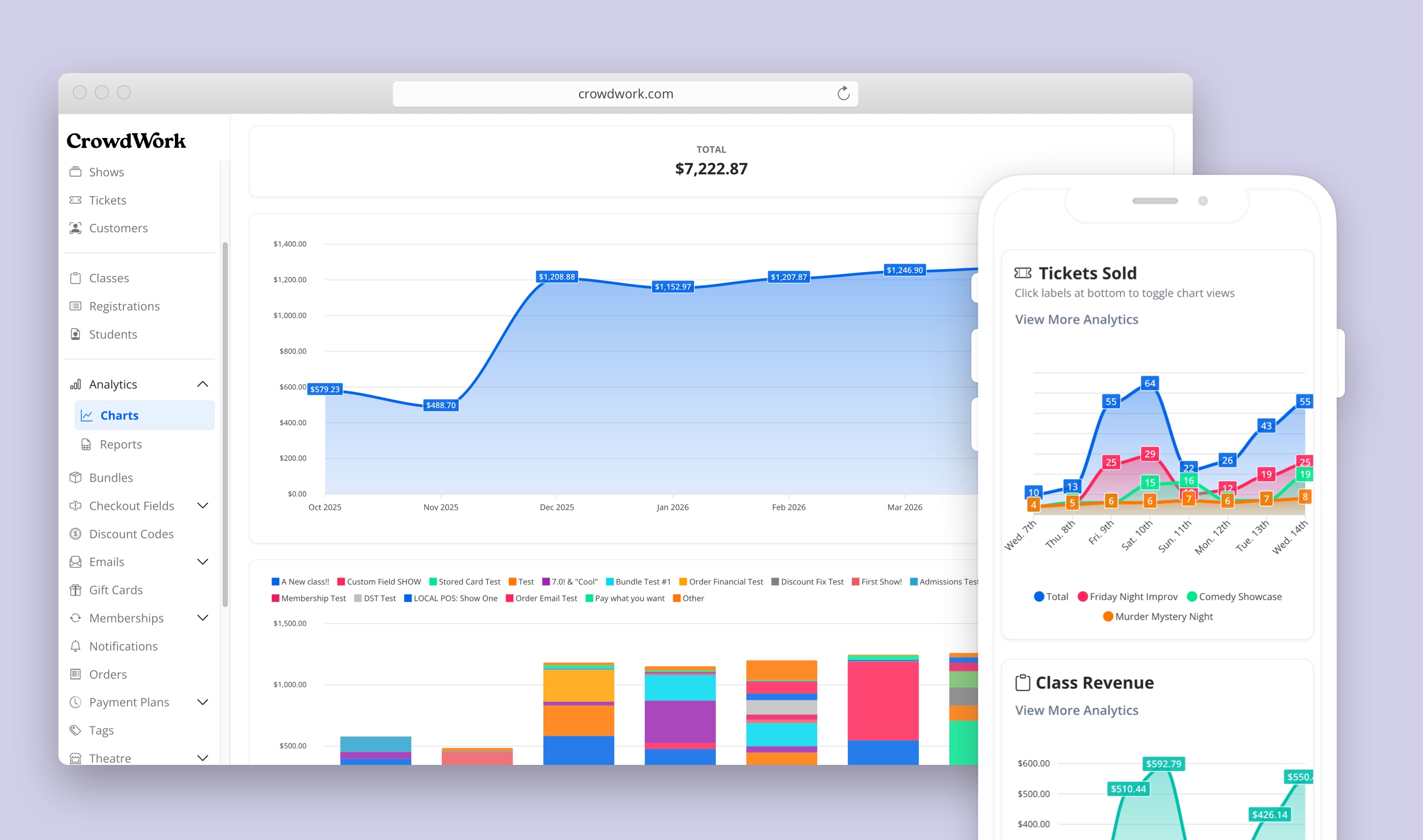Click the CrowdWork logo

click(126, 141)
